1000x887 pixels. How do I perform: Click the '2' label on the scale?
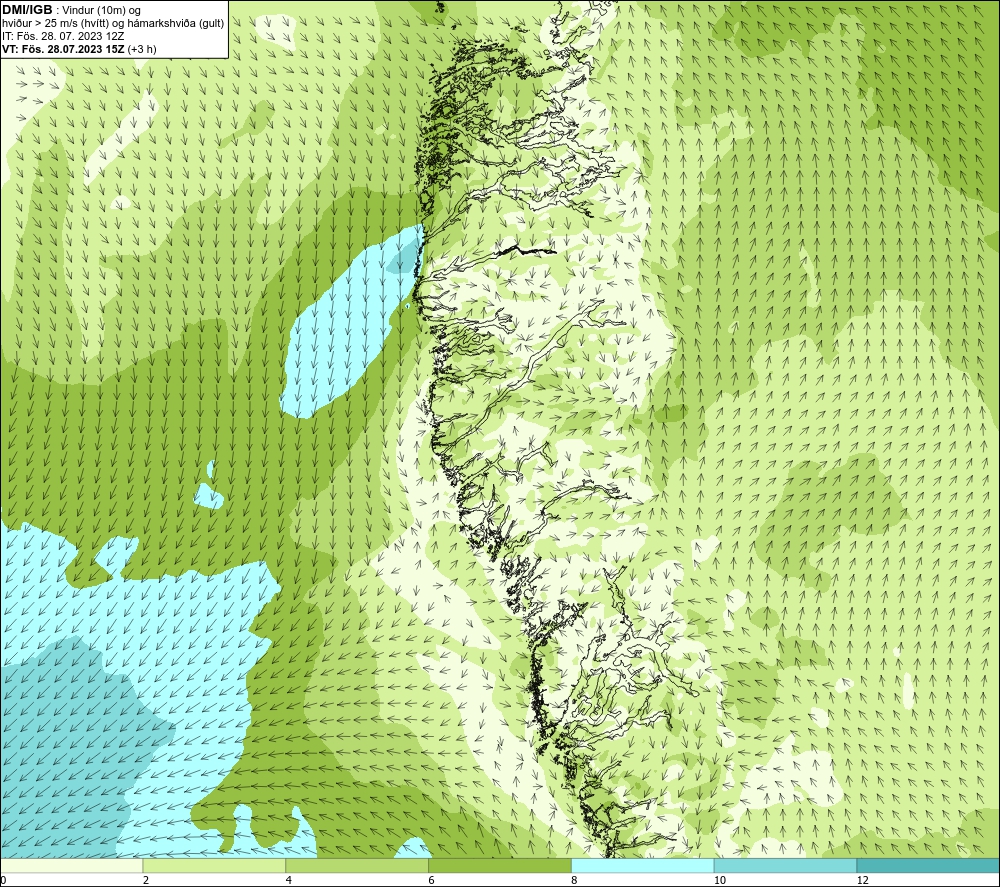click(x=146, y=881)
